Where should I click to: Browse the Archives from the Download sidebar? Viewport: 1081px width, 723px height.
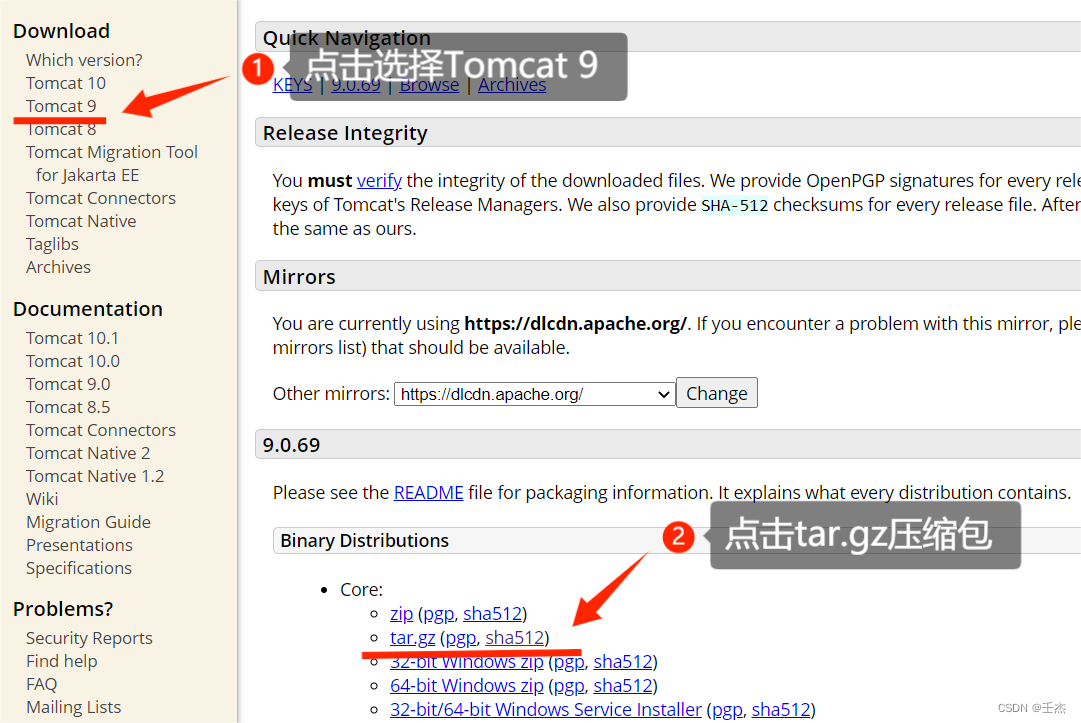coord(57,266)
